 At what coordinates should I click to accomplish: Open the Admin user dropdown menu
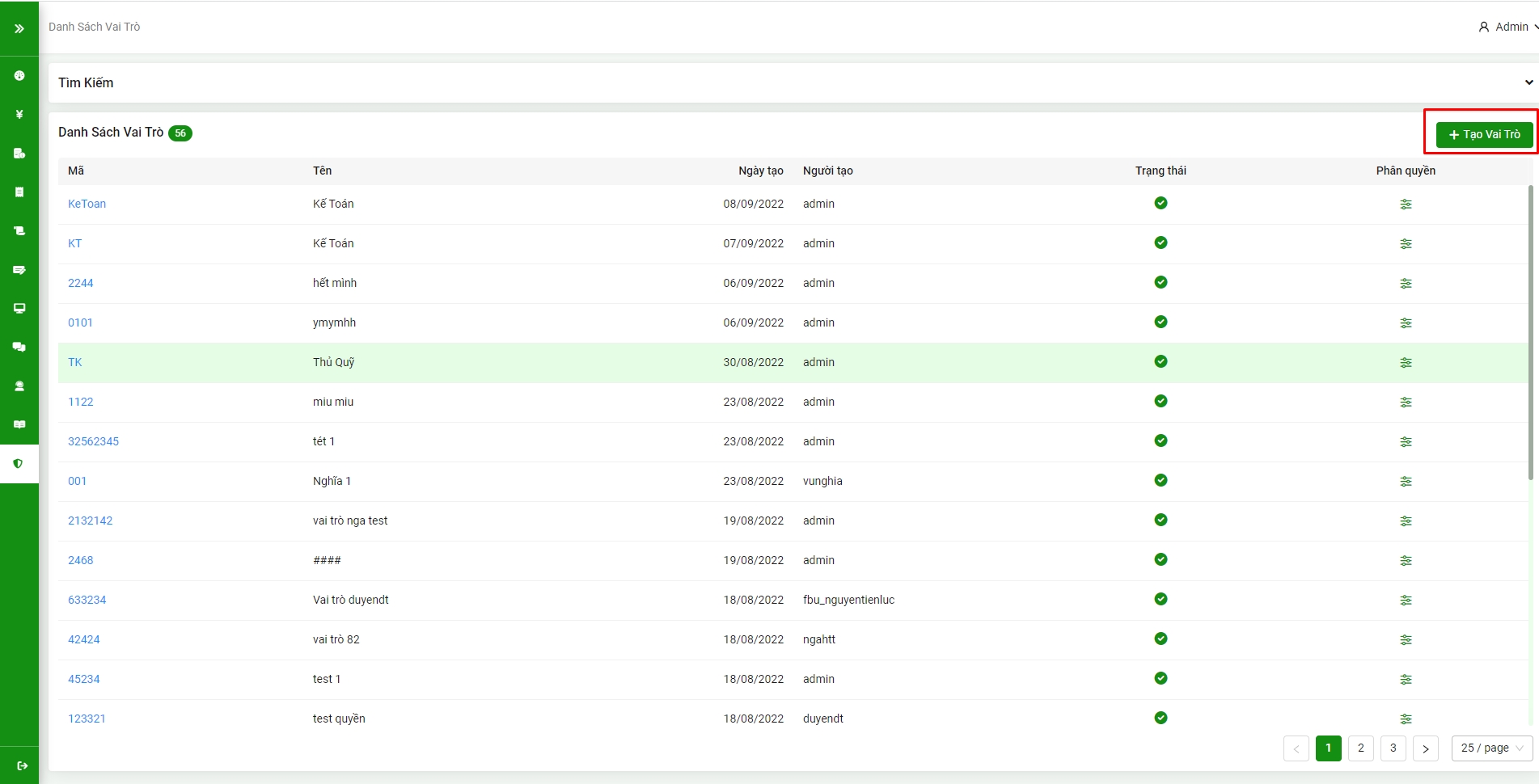coord(1508,27)
